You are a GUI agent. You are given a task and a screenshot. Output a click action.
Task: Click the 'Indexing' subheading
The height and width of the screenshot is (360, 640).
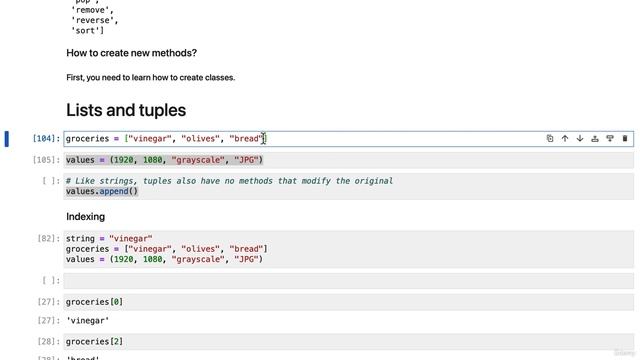pos(85,217)
